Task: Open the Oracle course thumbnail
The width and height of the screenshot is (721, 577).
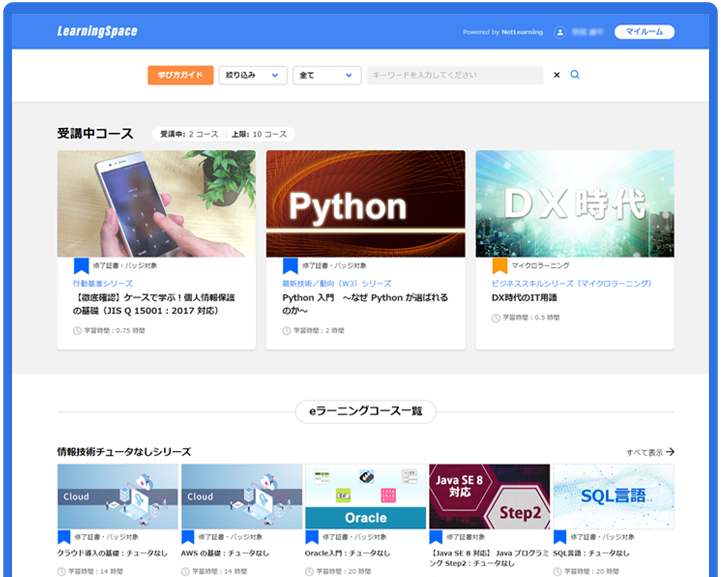Action: tap(366, 497)
